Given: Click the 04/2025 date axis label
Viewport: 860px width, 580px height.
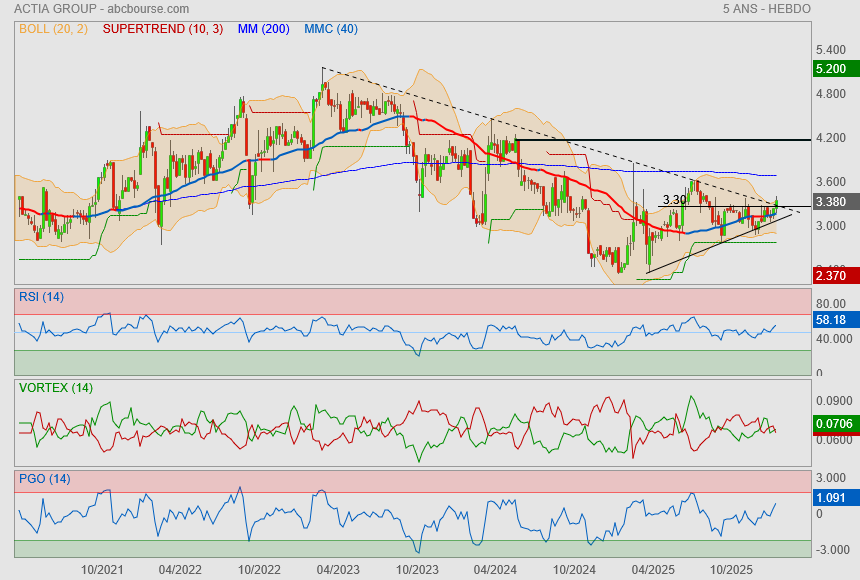Looking at the screenshot, I should [653, 570].
